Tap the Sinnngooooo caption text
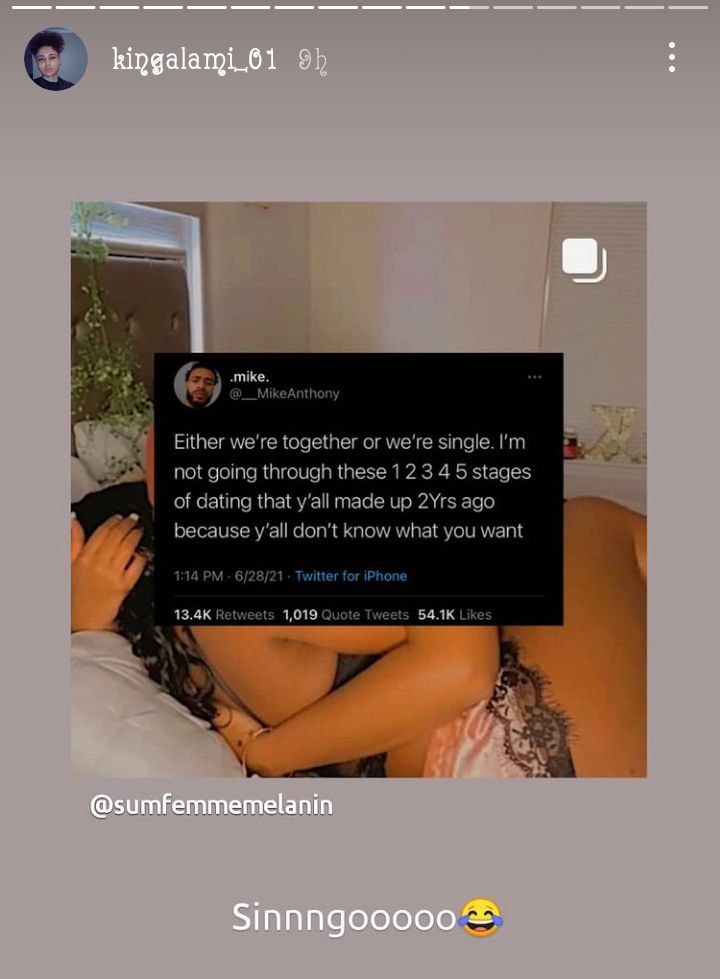The image size is (720, 979). 344,917
